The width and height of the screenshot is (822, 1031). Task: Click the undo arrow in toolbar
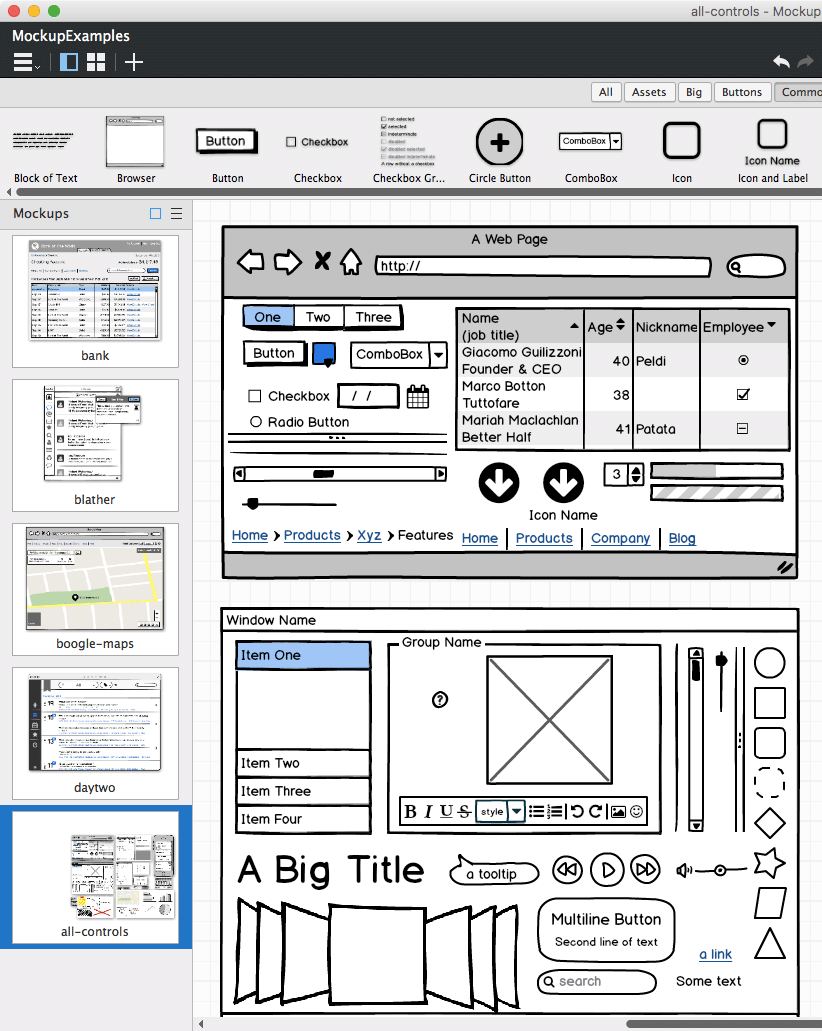[x=781, y=62]
